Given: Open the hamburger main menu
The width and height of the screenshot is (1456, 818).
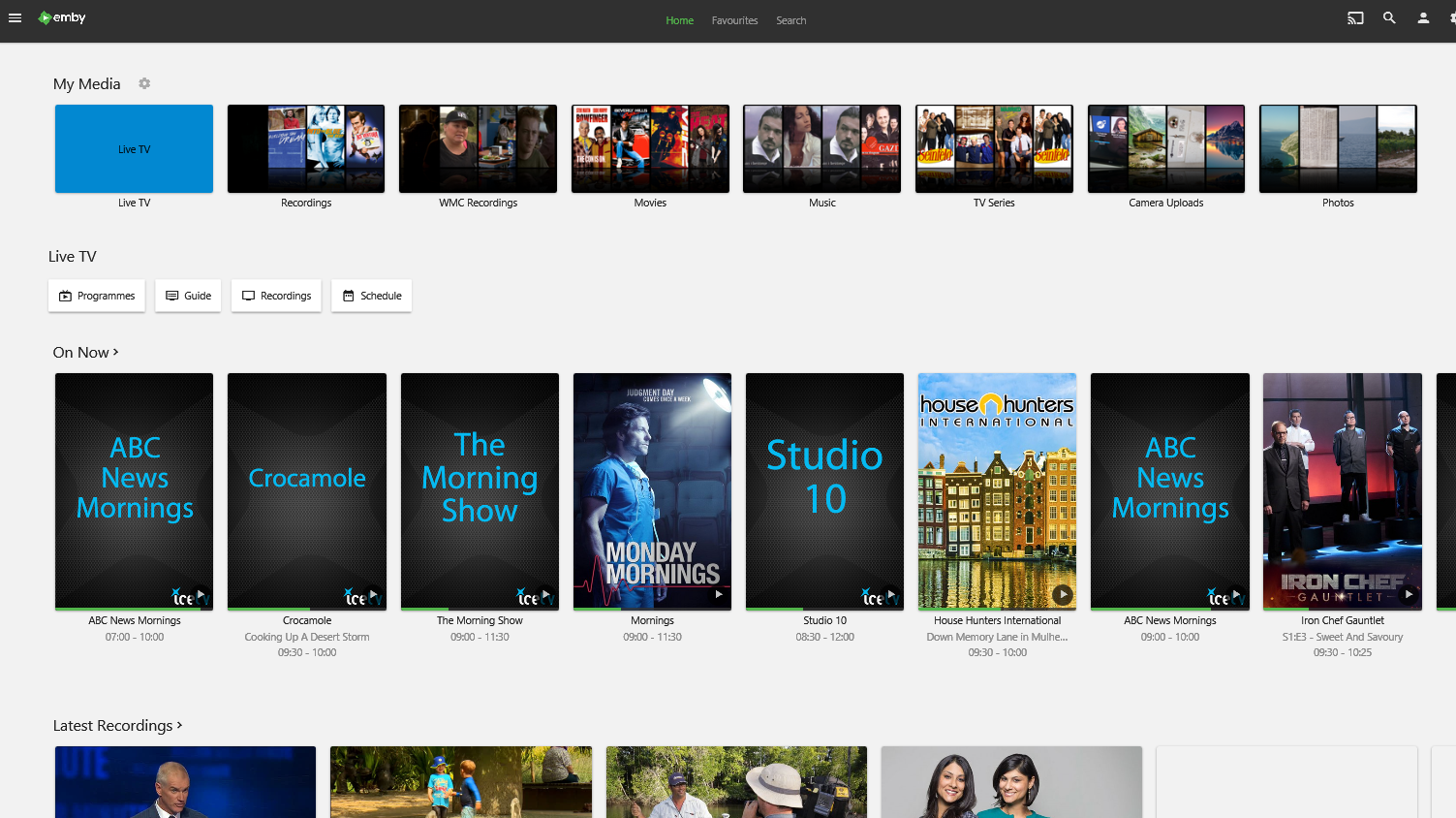Looking at the screenshot, I should (x=15, y=17).
